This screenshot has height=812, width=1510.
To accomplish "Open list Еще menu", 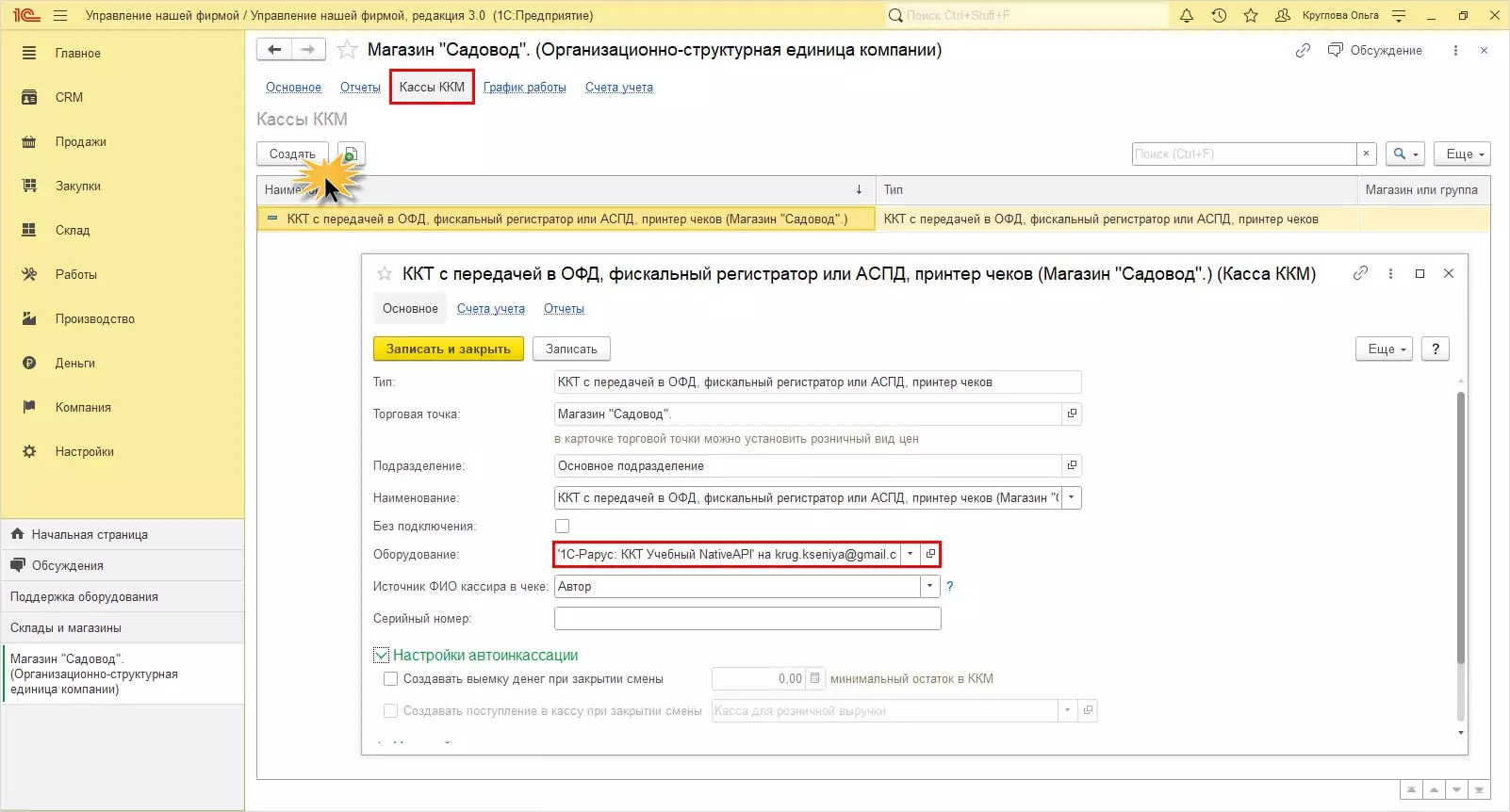I will coord(1463,154).
